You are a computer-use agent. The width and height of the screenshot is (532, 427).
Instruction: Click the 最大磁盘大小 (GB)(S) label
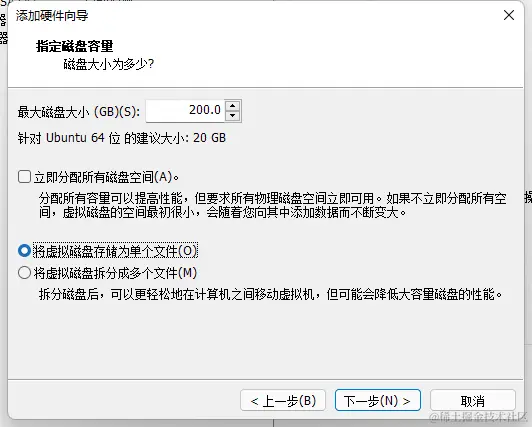point(79,112)
